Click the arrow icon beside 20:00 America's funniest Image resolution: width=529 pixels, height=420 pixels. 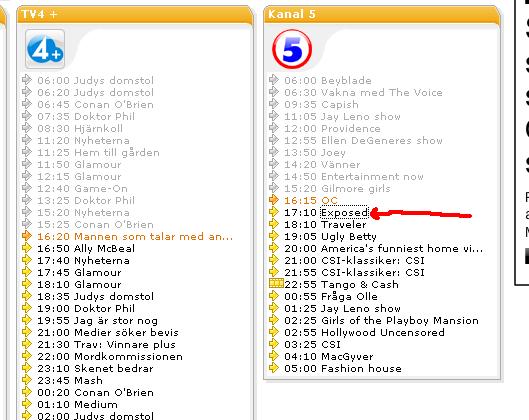(274, 248)
